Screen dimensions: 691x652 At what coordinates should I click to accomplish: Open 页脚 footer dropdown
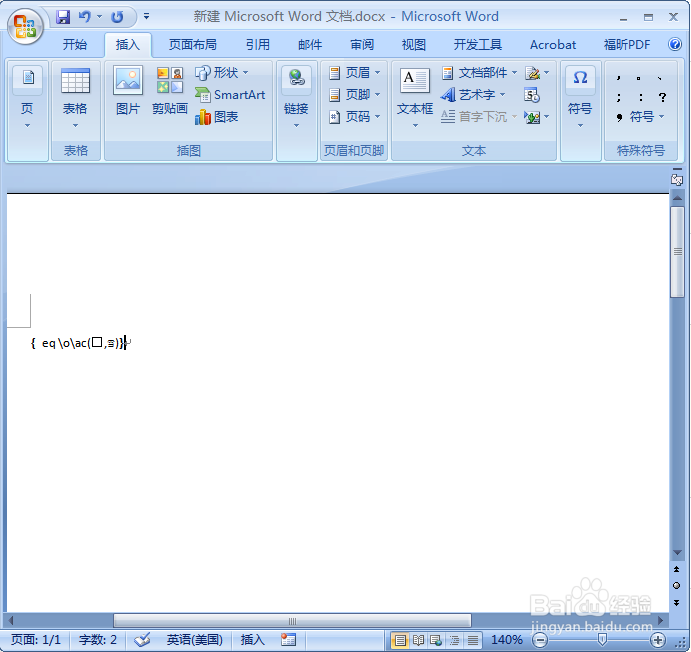click(x=354, y=94)
